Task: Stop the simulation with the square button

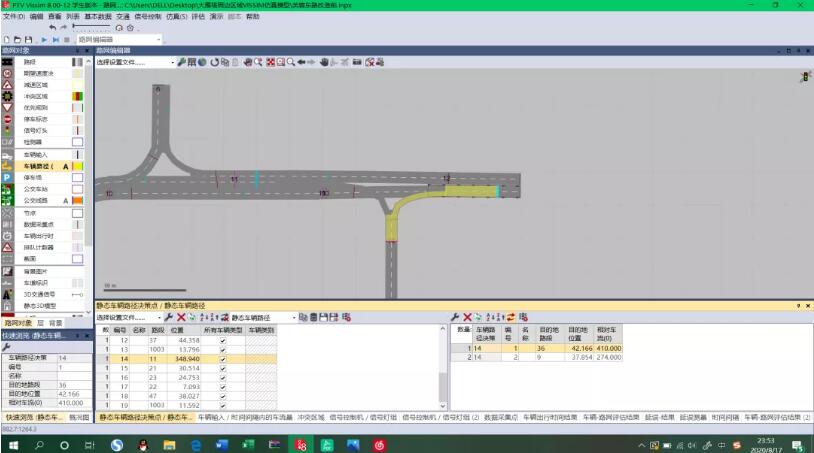Action: pyautogui.click(x=66, y=39)
